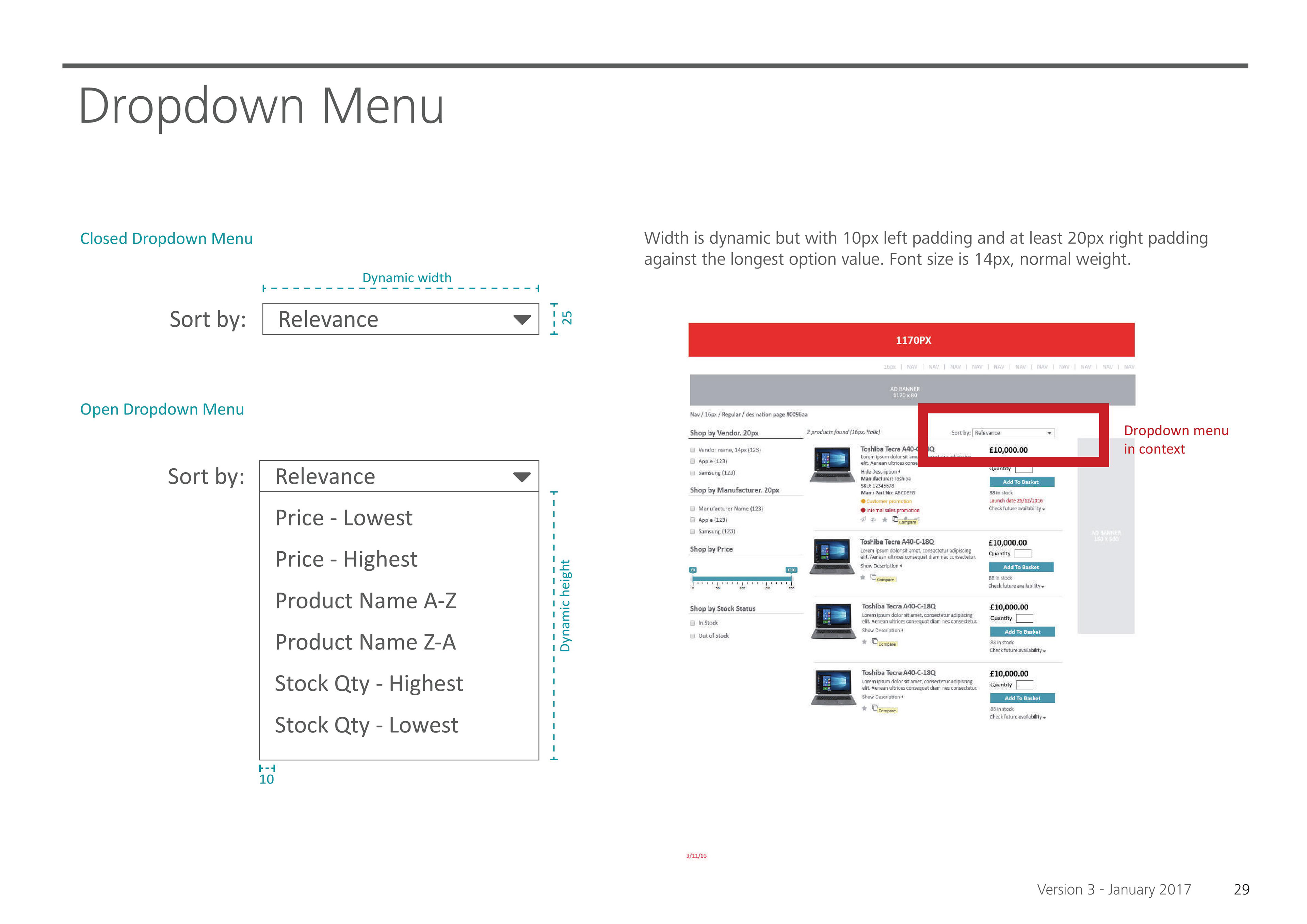Enable the In Stock filter checkbox
Screen dimensions: 1307x924
point(693,623)
